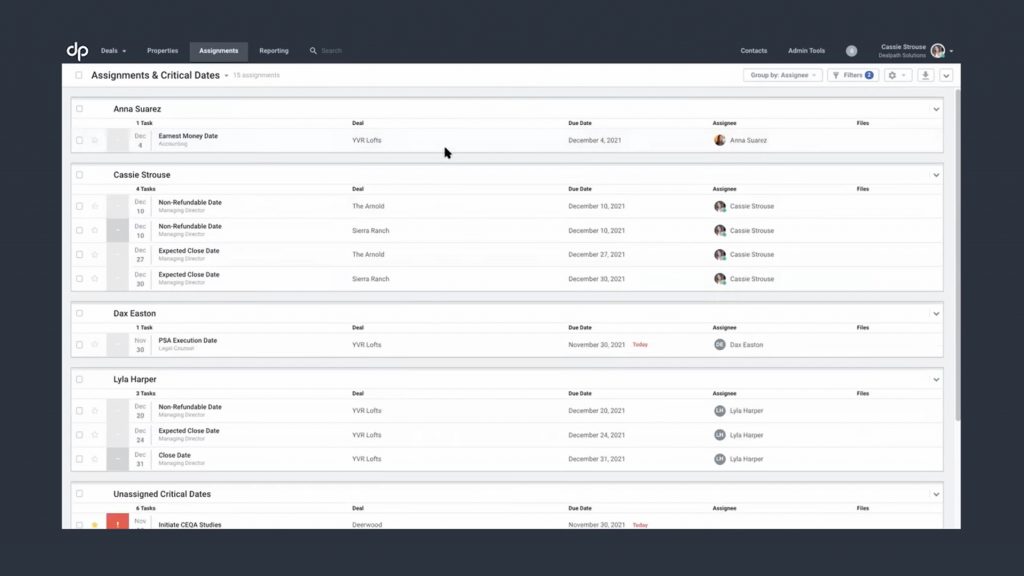1024x576 pixels.
Task: Collapse the Anna Suarez group chevron
Action: tap(936, 110)
